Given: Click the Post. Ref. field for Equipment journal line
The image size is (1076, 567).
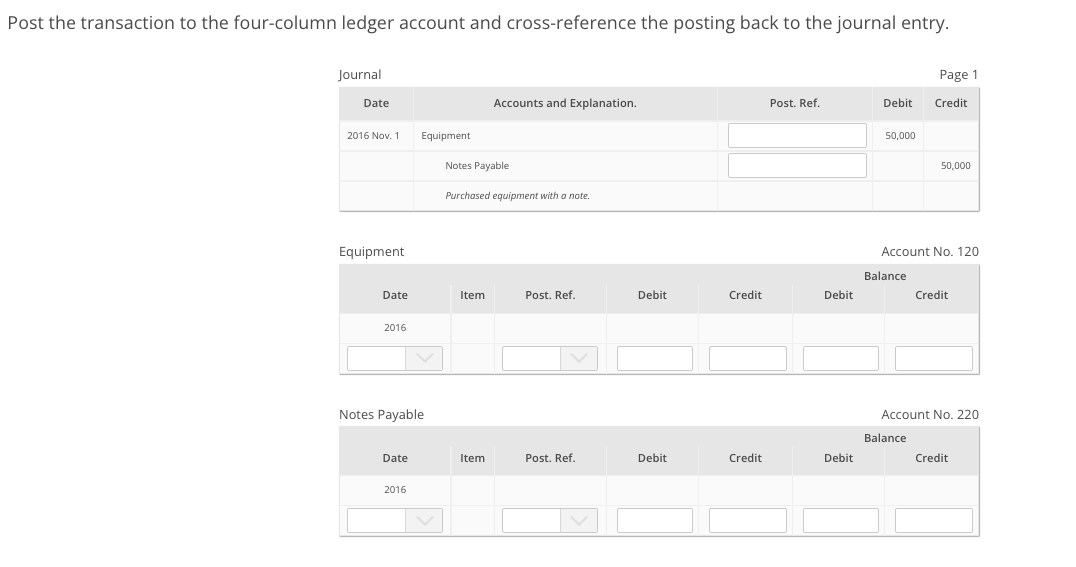Looking at the screenshot, I should click(x=797, y=135).
